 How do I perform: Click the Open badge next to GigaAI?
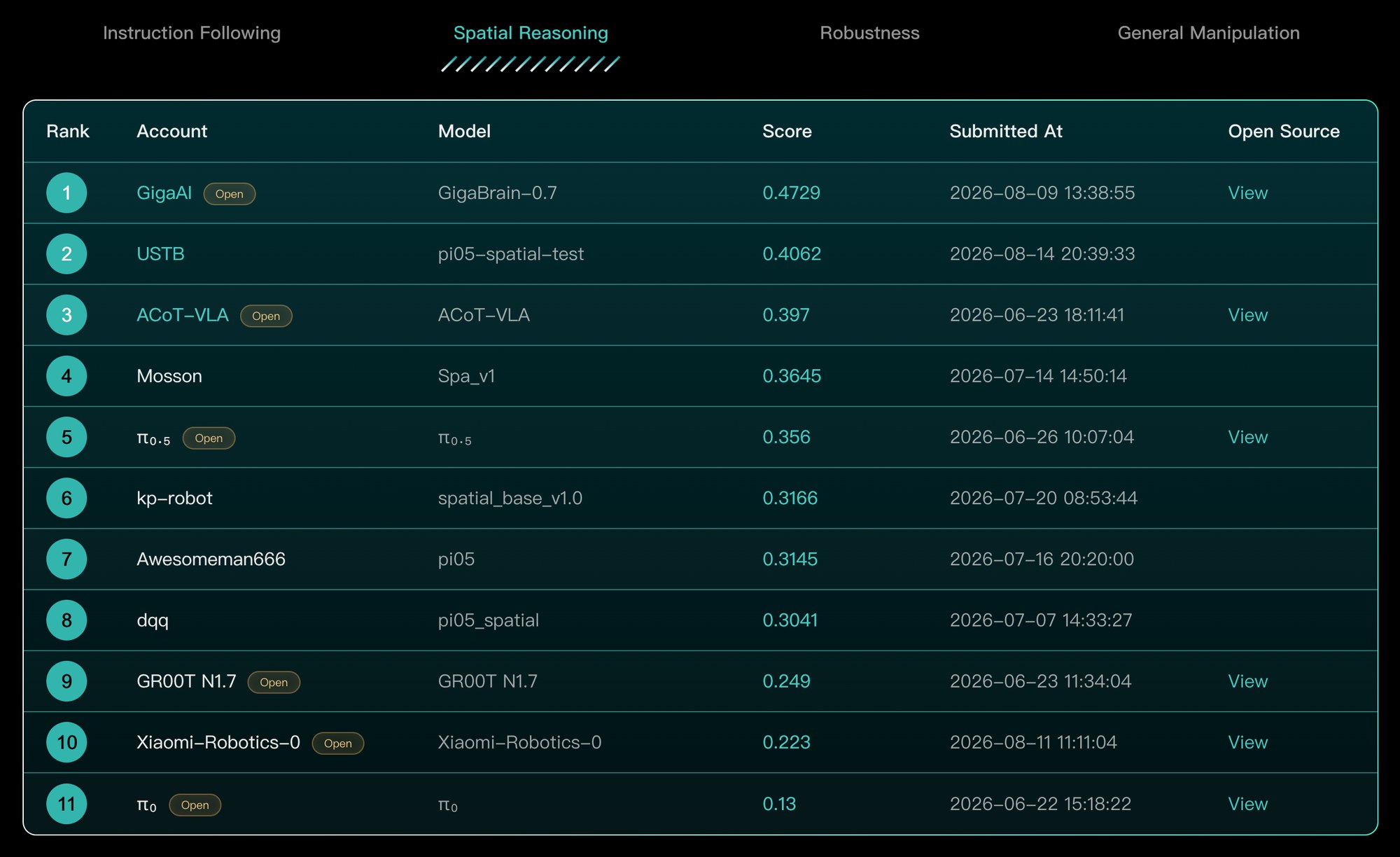click(x=230, y=194)
